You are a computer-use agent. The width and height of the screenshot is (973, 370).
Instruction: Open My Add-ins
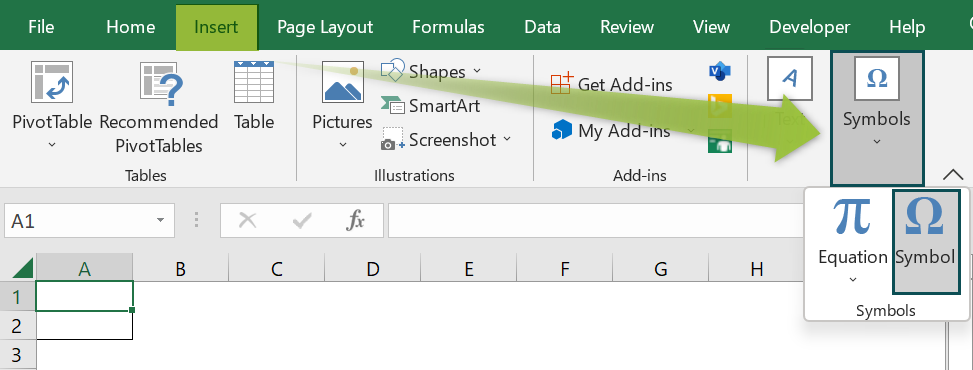click(x=623, y=131)
